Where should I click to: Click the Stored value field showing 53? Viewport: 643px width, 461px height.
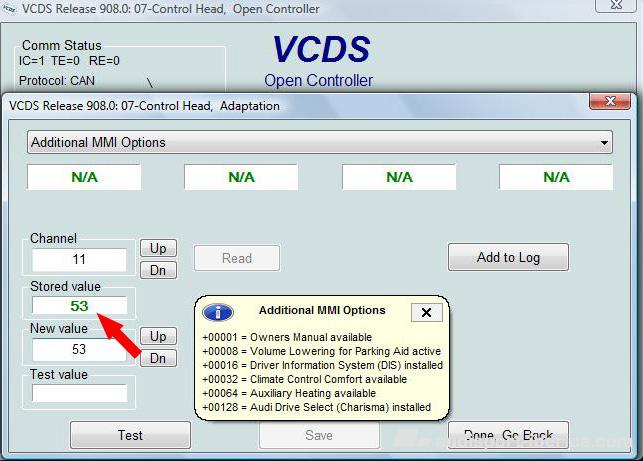tap(79, 306)
